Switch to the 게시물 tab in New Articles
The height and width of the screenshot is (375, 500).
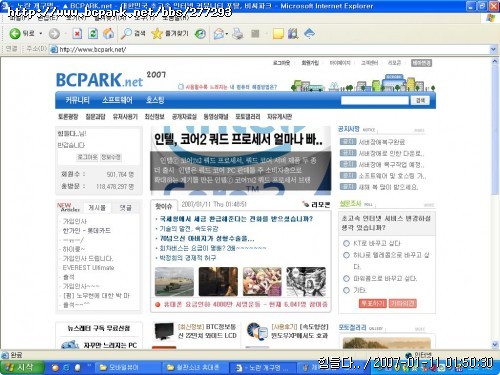coord(97,208)
